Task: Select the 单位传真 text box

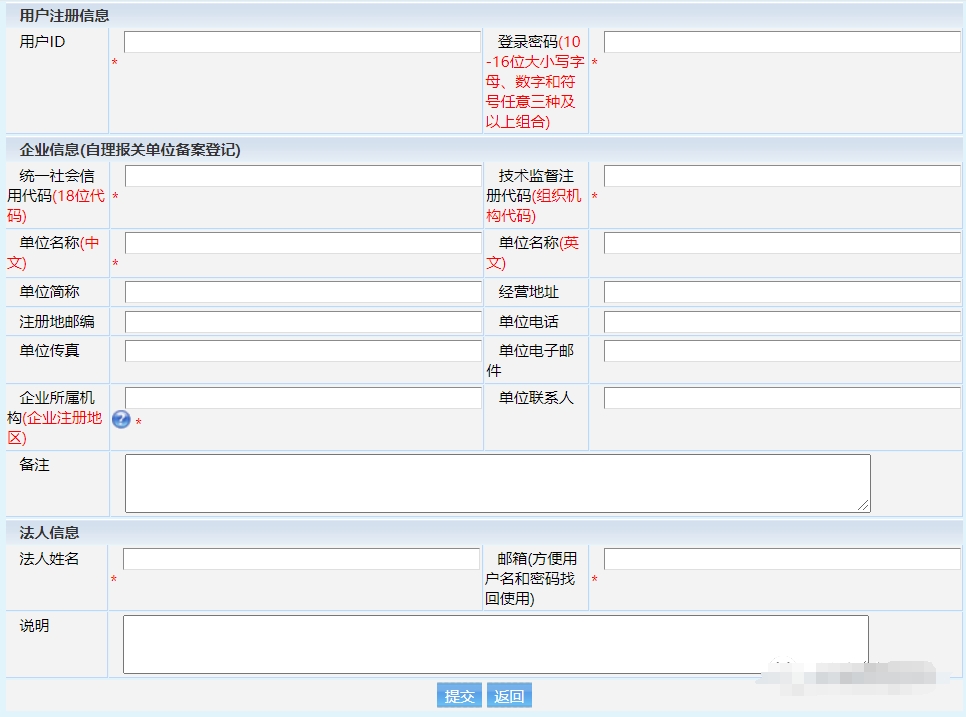Action: click(303, 351)
